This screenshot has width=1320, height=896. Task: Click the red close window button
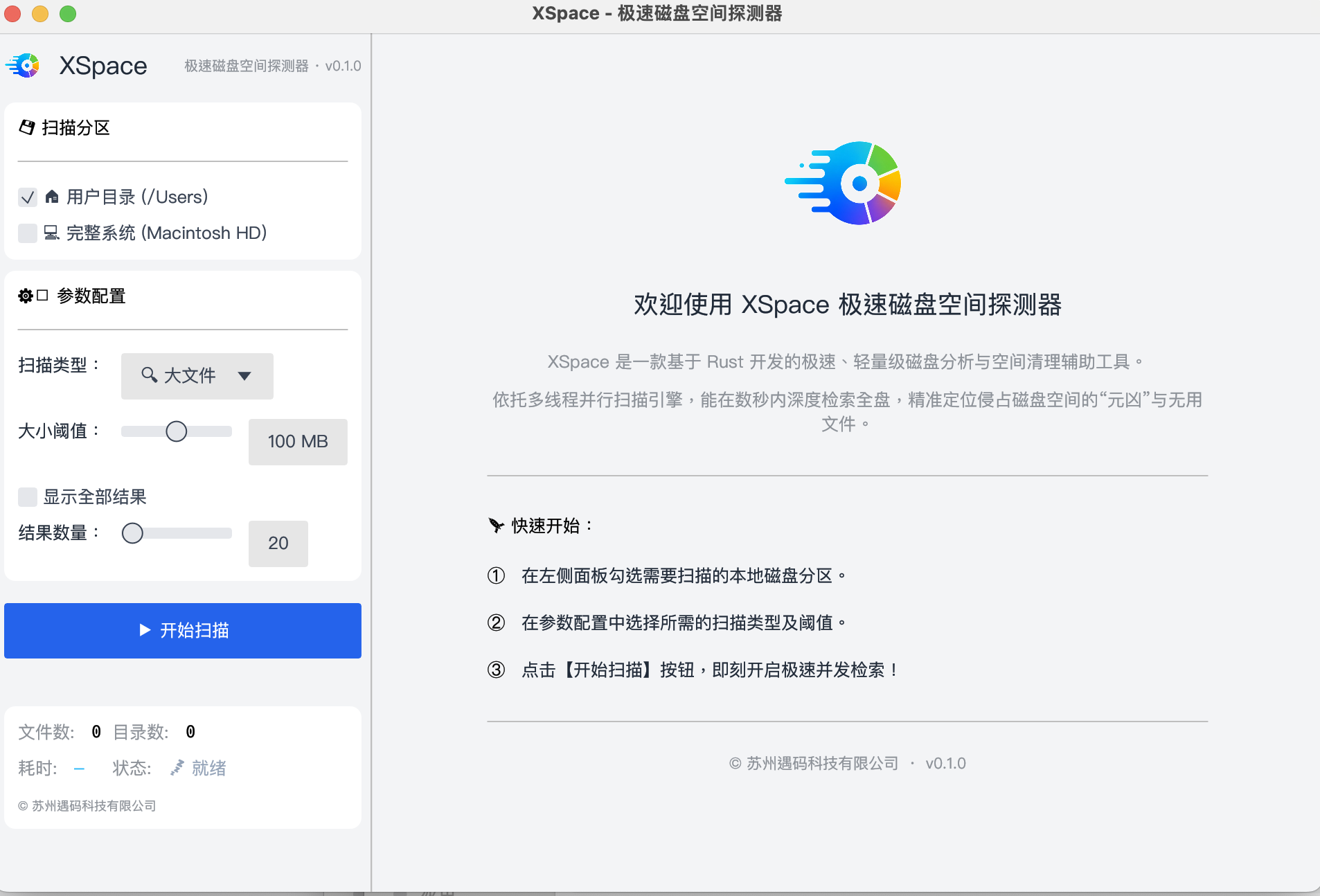[x=12, y=14]
